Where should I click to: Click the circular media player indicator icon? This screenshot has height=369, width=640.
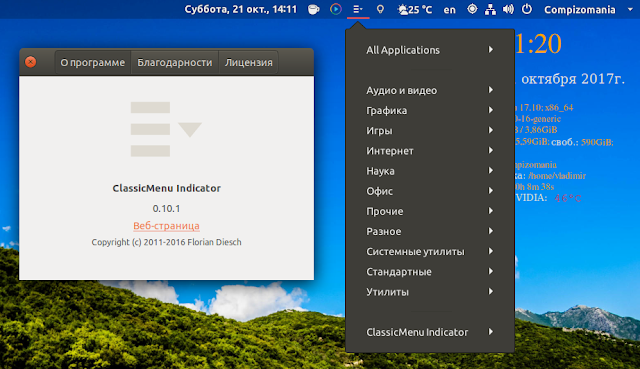click(336, 9)
